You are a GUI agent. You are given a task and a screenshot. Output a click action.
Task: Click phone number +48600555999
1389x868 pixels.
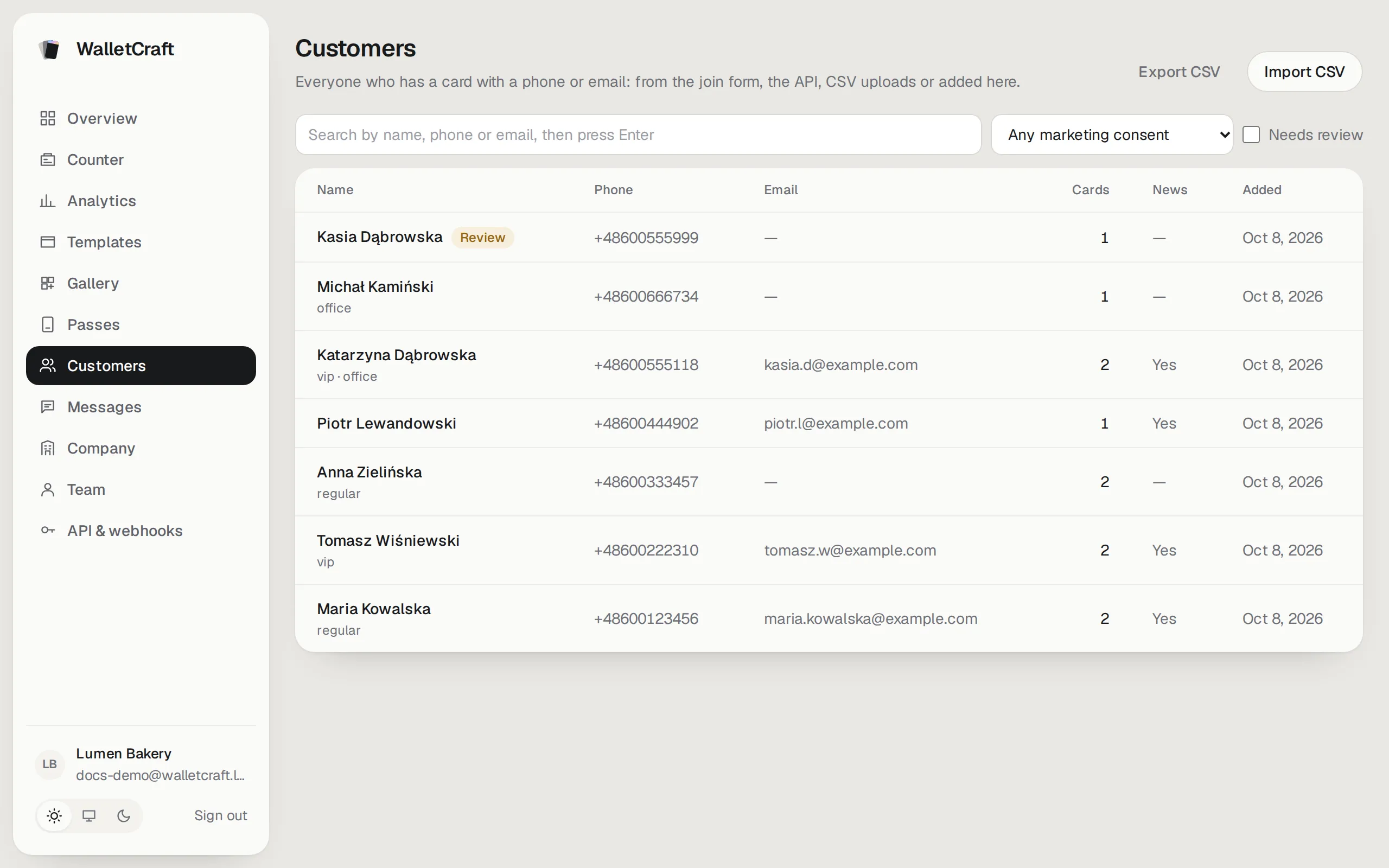[646, 238]
